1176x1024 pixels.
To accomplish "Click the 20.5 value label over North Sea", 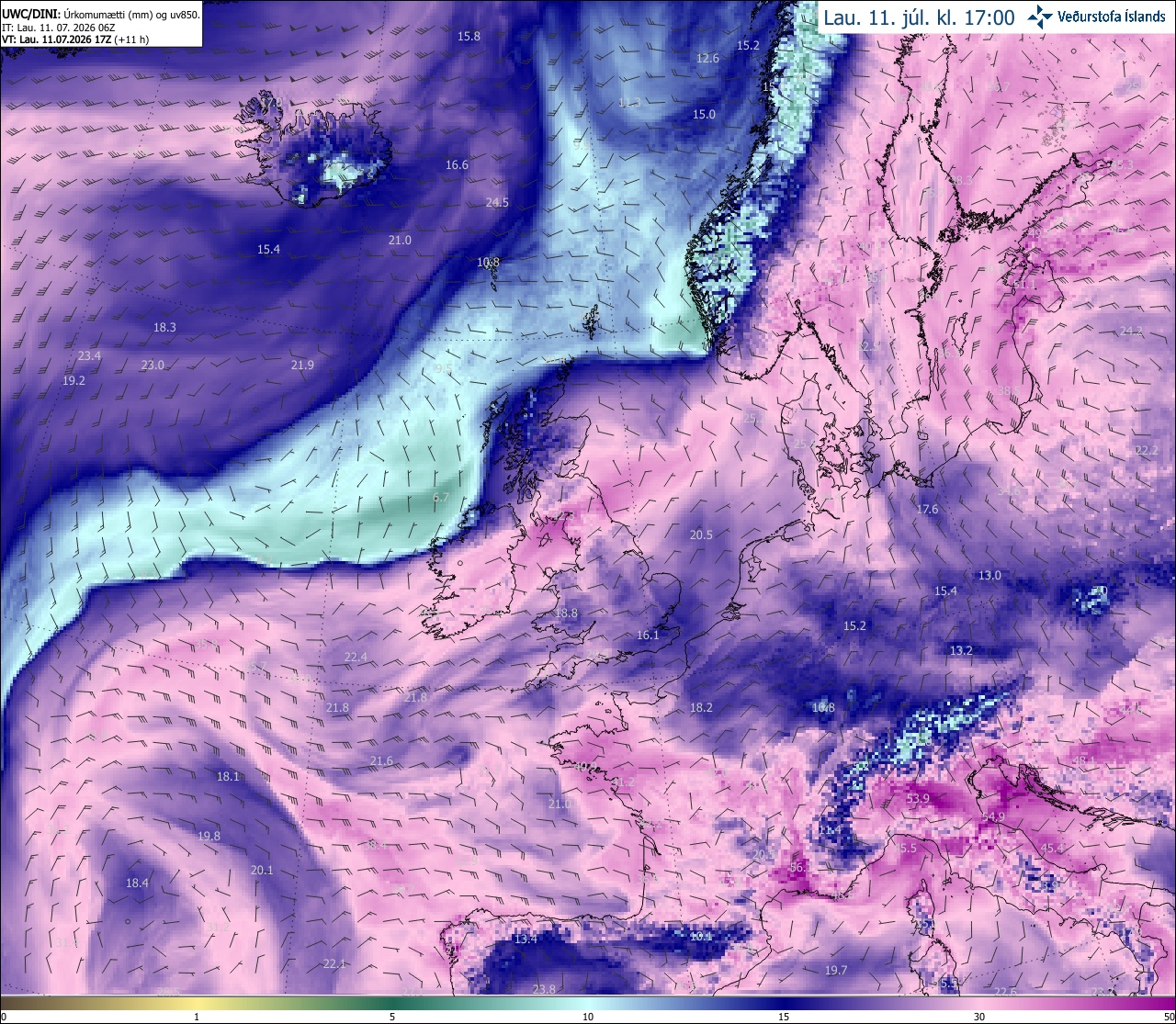I will click(x=701, y=535).
